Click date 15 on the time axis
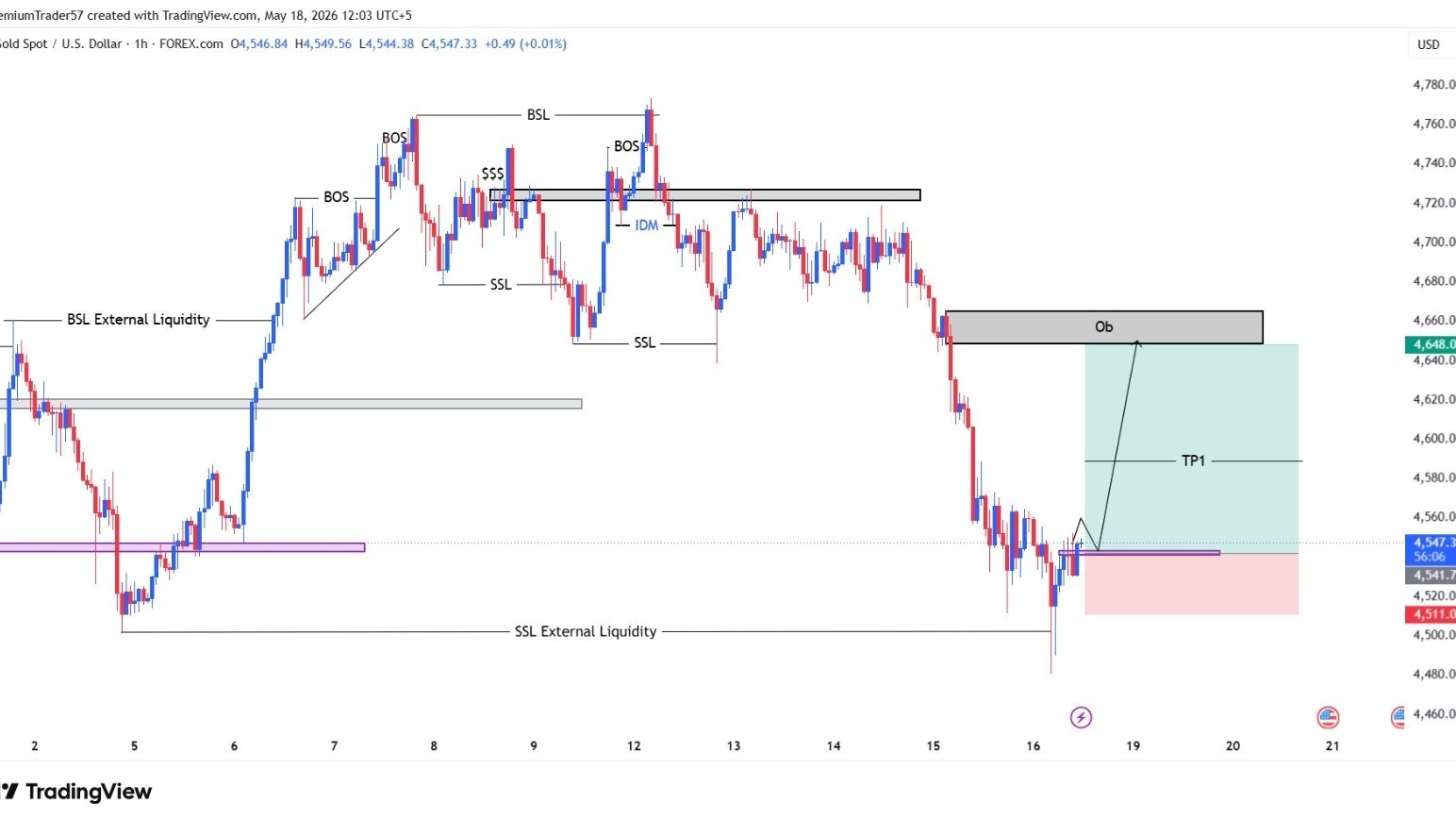The height and width of the screenshot is (819, 1456). click(933, 745)
